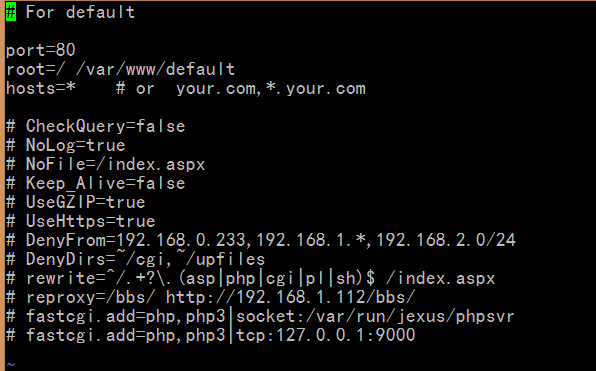Click the NoLog=true commented line
The width and height of the screenshot is (596, 371).
(66, 145)
